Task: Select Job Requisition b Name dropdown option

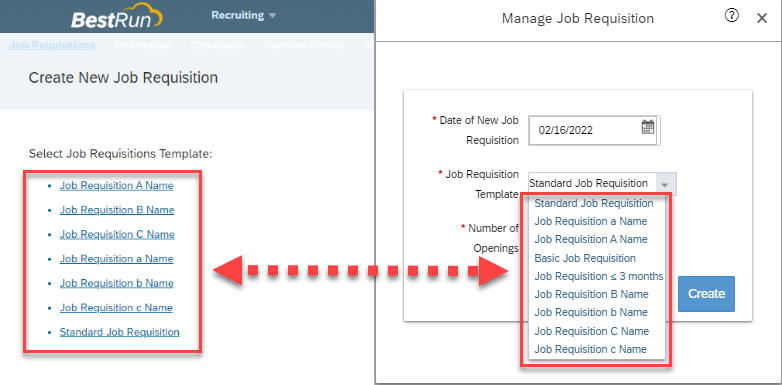Action: (x=591, y=312)
